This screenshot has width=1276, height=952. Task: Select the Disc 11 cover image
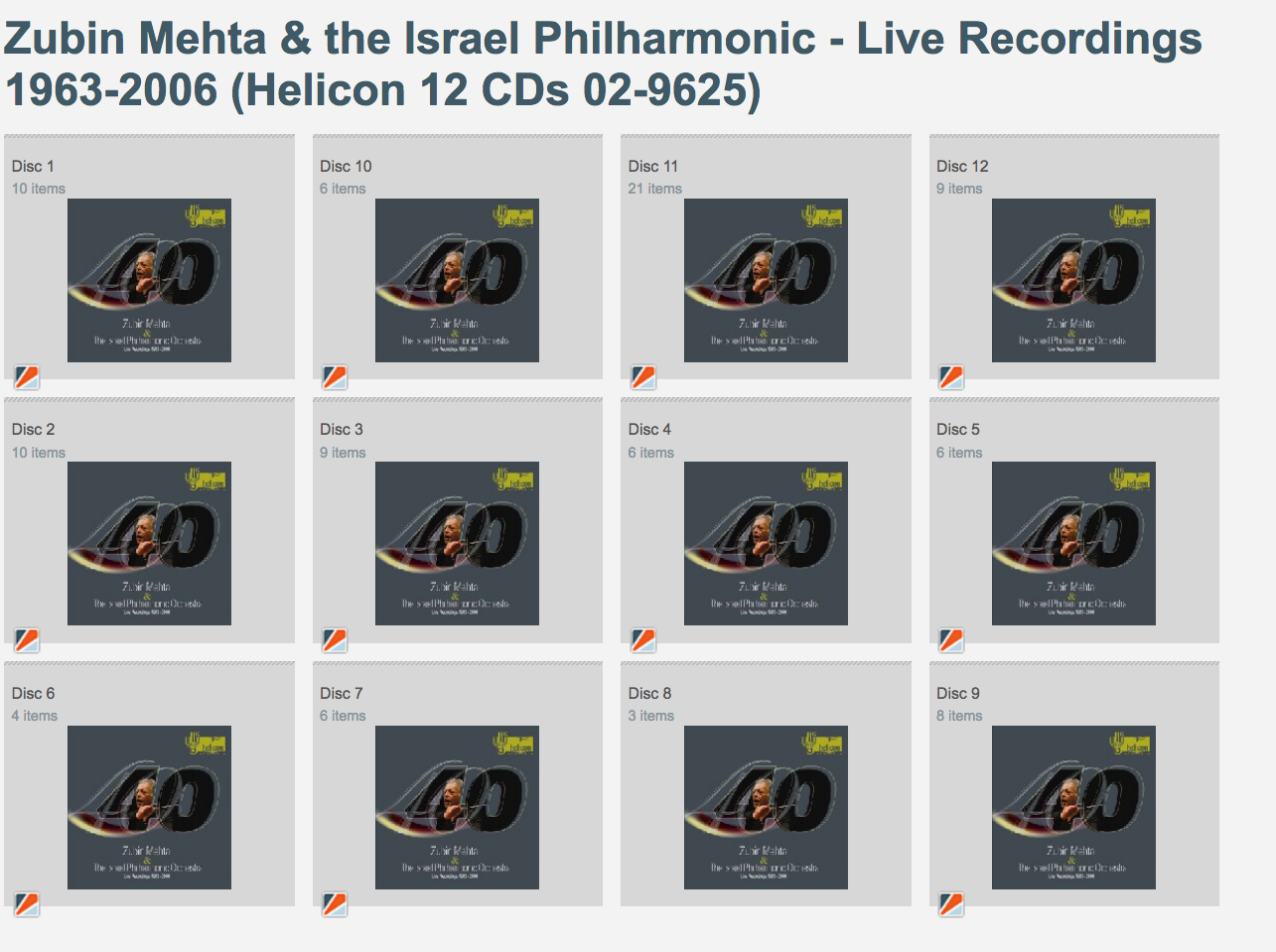[766, 280]
